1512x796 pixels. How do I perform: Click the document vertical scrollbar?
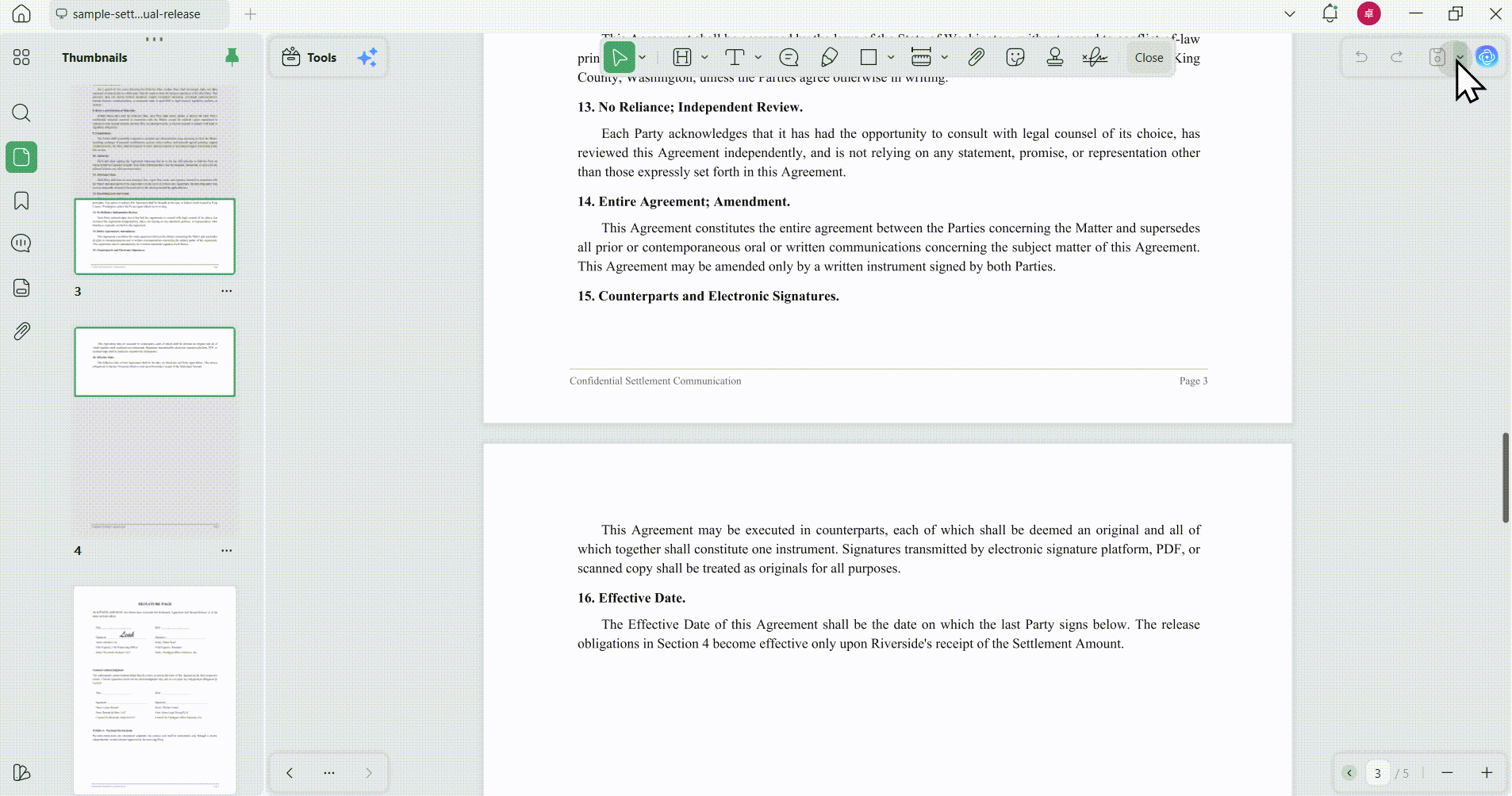click(x=1505, y=477)
